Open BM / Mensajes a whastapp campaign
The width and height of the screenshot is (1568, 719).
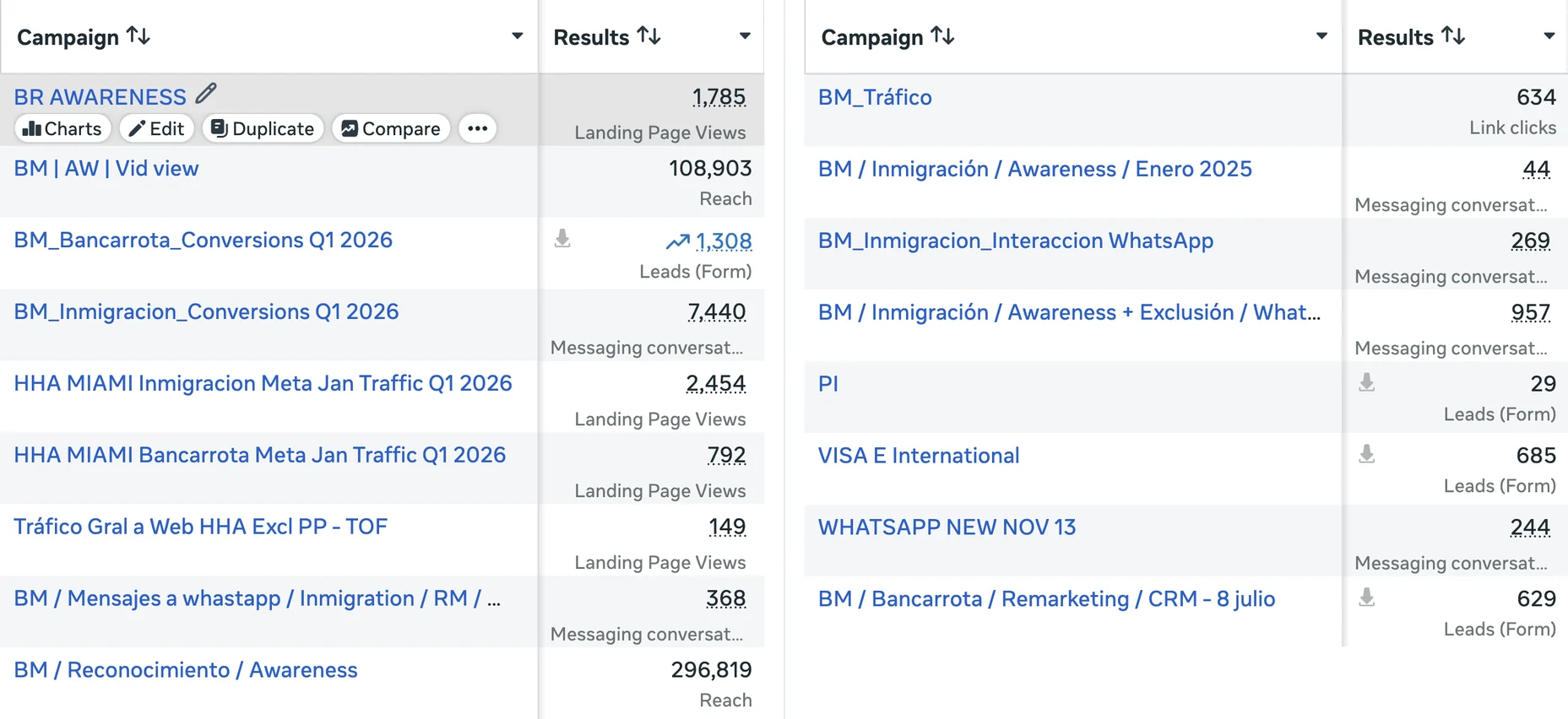tap(258, 599)
